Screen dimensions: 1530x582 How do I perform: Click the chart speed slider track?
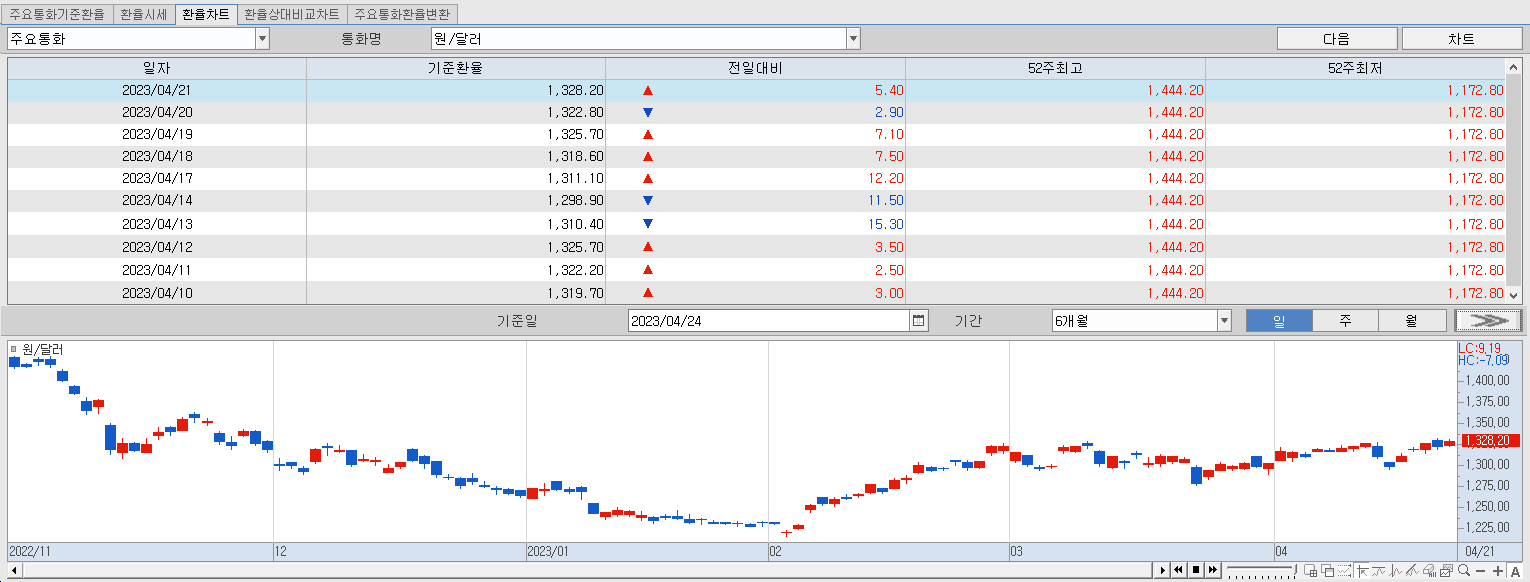[1260, 570]
